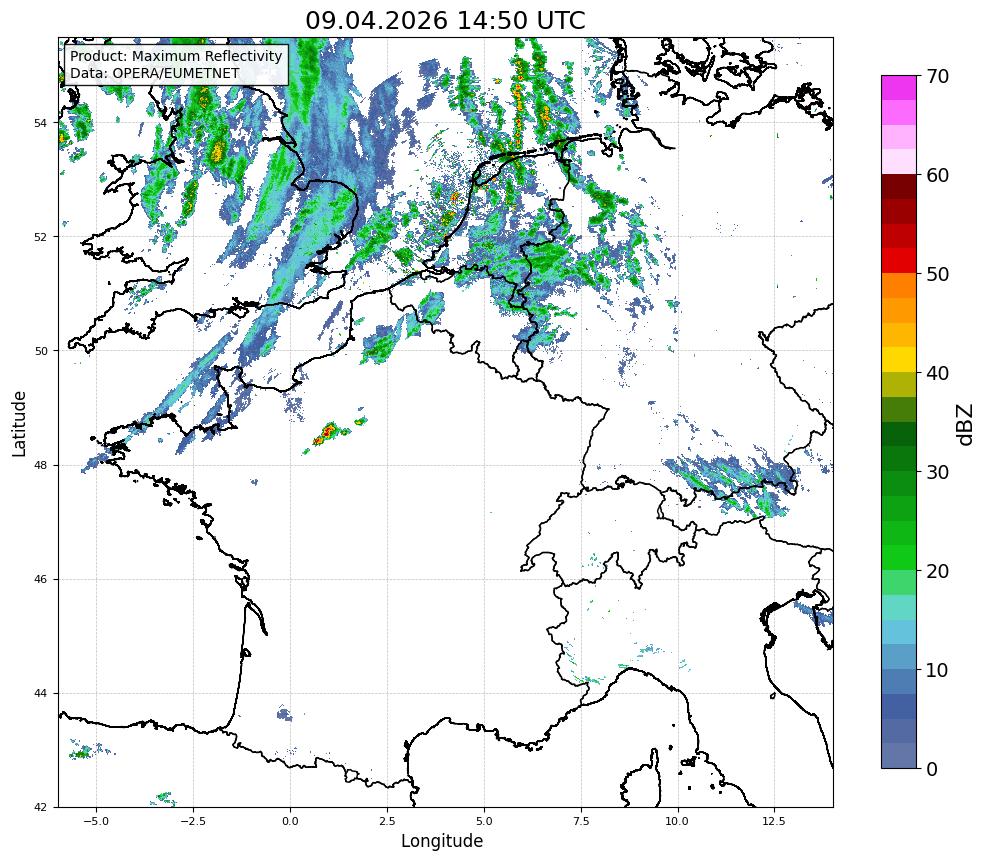The image size is (985, 860).
Task: Click the colorbar tick label 50
Action: pyautogui.click(x=937, y=274)
